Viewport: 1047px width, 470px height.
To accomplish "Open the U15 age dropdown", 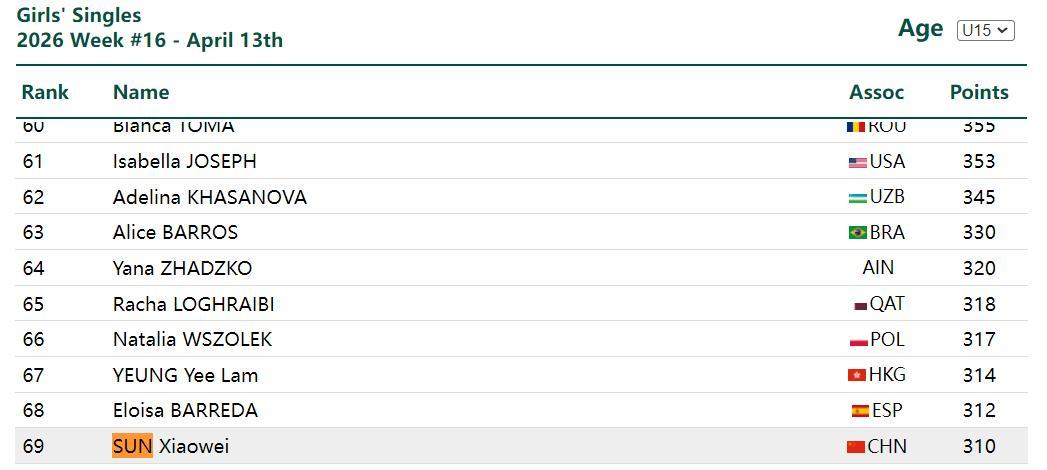I will [985, 30].
